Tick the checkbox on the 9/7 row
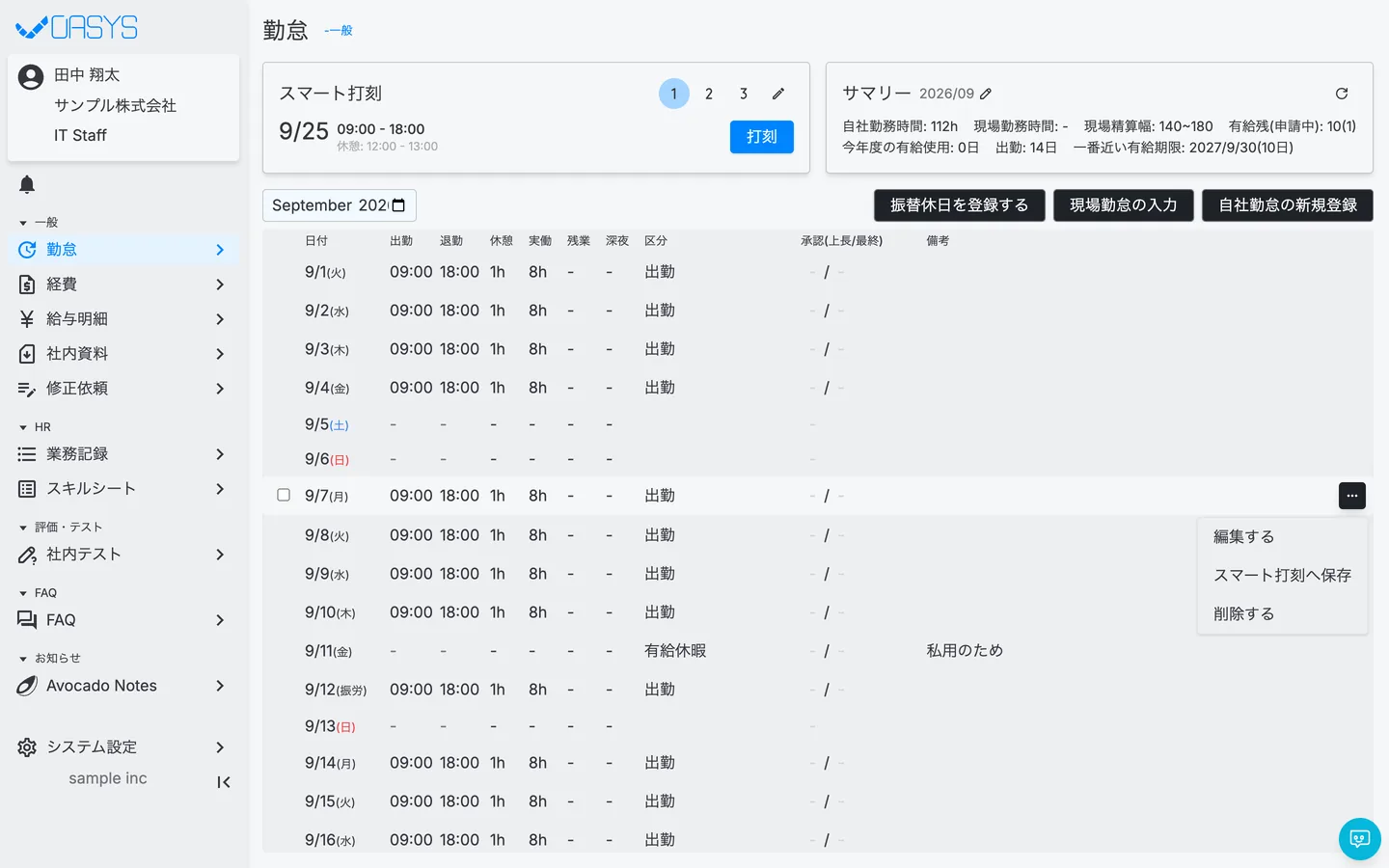 pos(284,495)
